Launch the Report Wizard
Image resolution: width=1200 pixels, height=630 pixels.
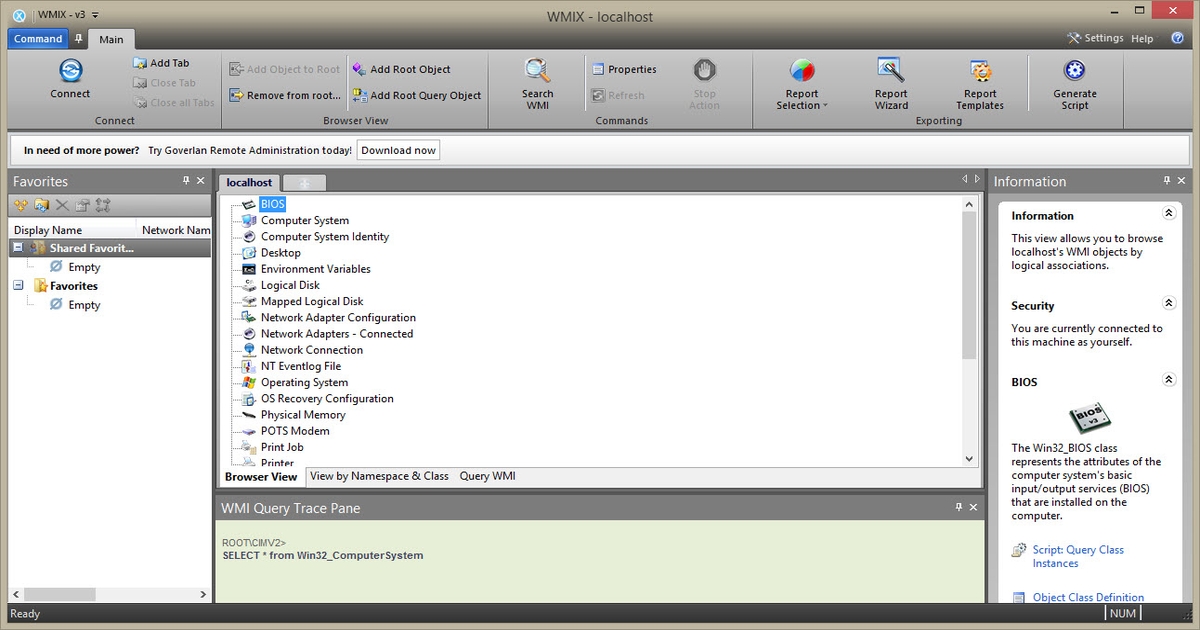click(x=890, y=71)
